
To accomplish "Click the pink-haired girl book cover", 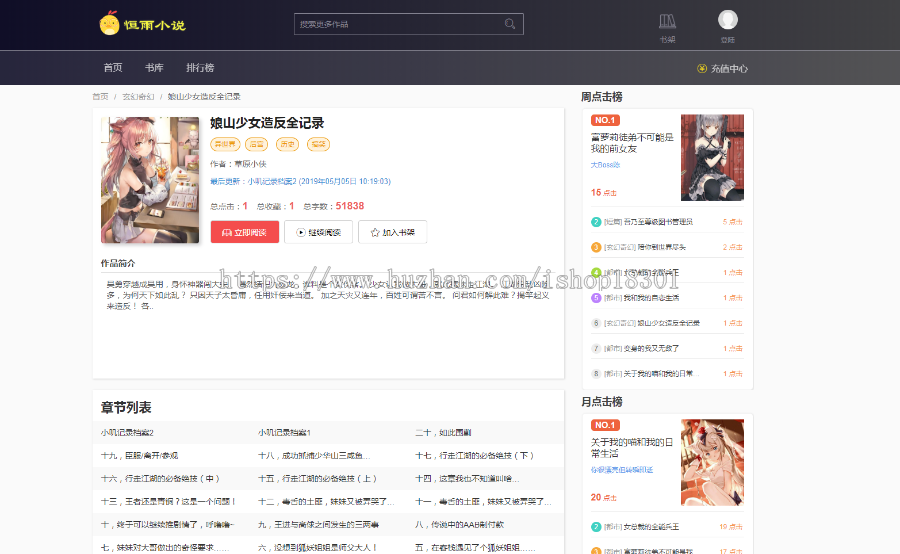I will tap(150, 180).
